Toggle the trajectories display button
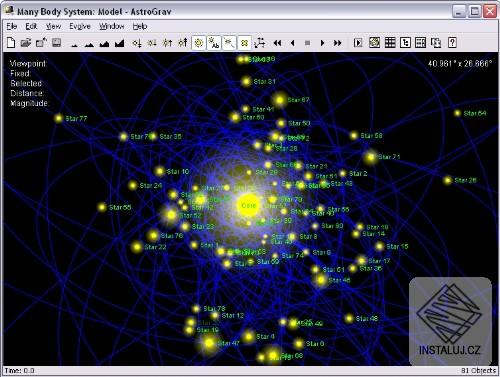The height and width of the screenshot is (377, 500). (229, 43)
